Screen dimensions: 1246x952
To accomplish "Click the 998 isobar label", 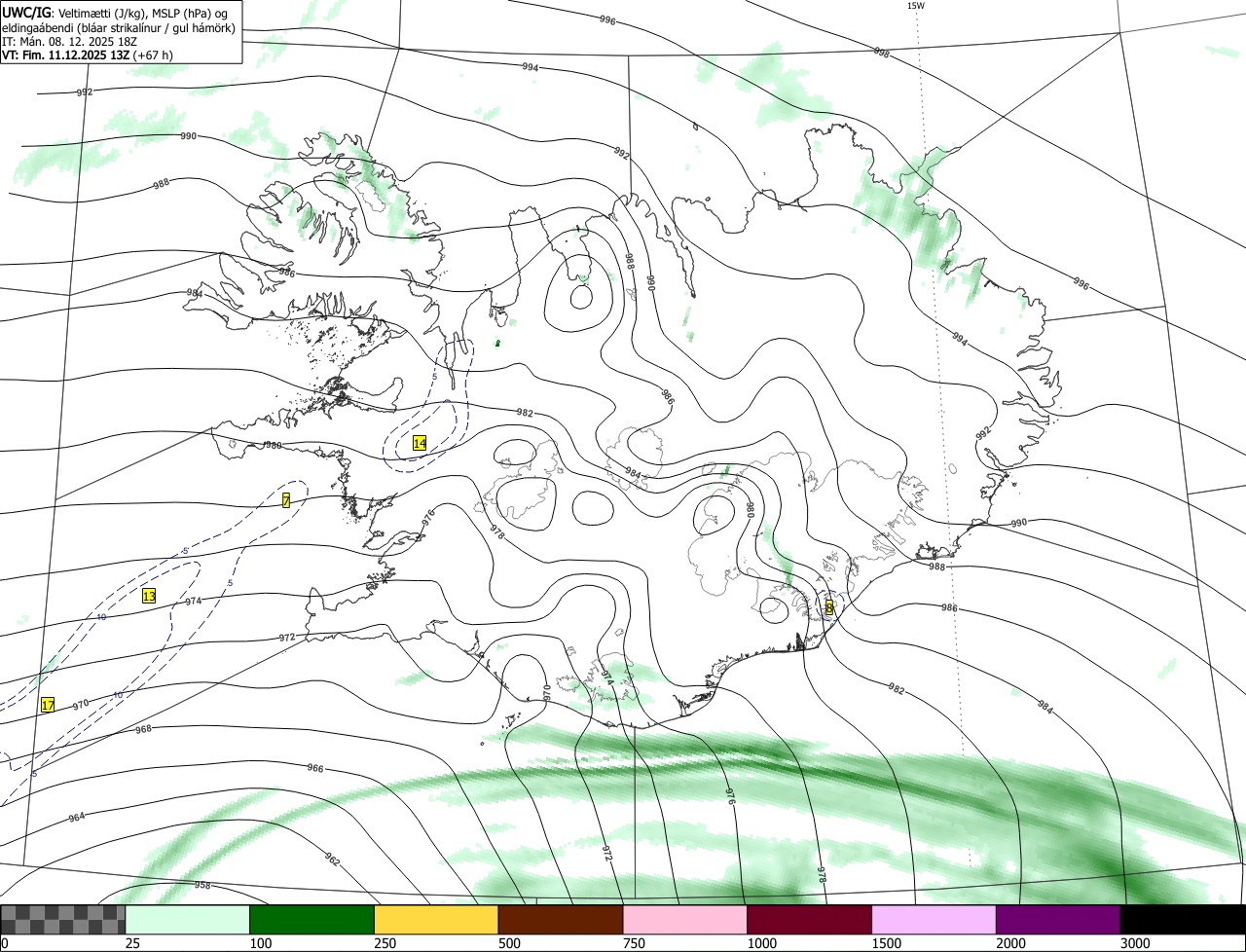I will coord(882,52).
